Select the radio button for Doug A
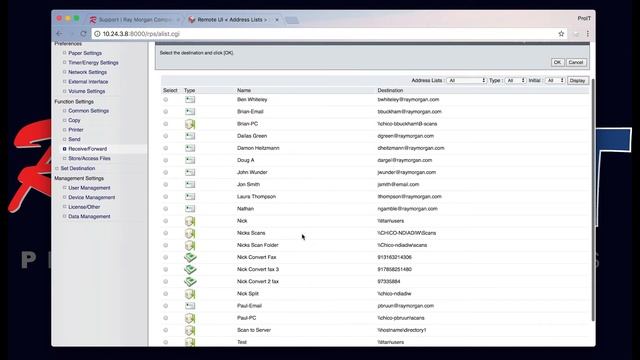The height and width of the screenshot is (360, 640). coord(166,160)
